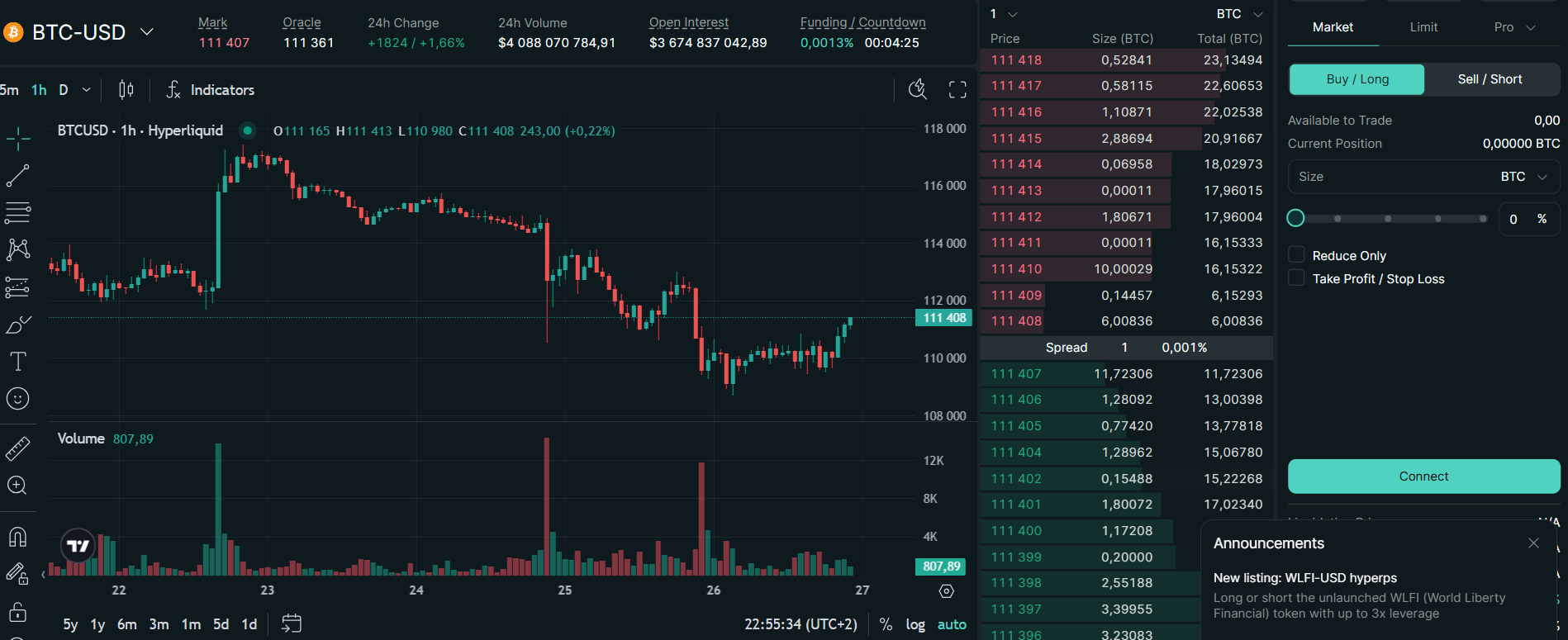The height and width of the screenshot is (640, 1568).
Task: Open forecasting and measurement tools
Action: [x=17, y=287]
